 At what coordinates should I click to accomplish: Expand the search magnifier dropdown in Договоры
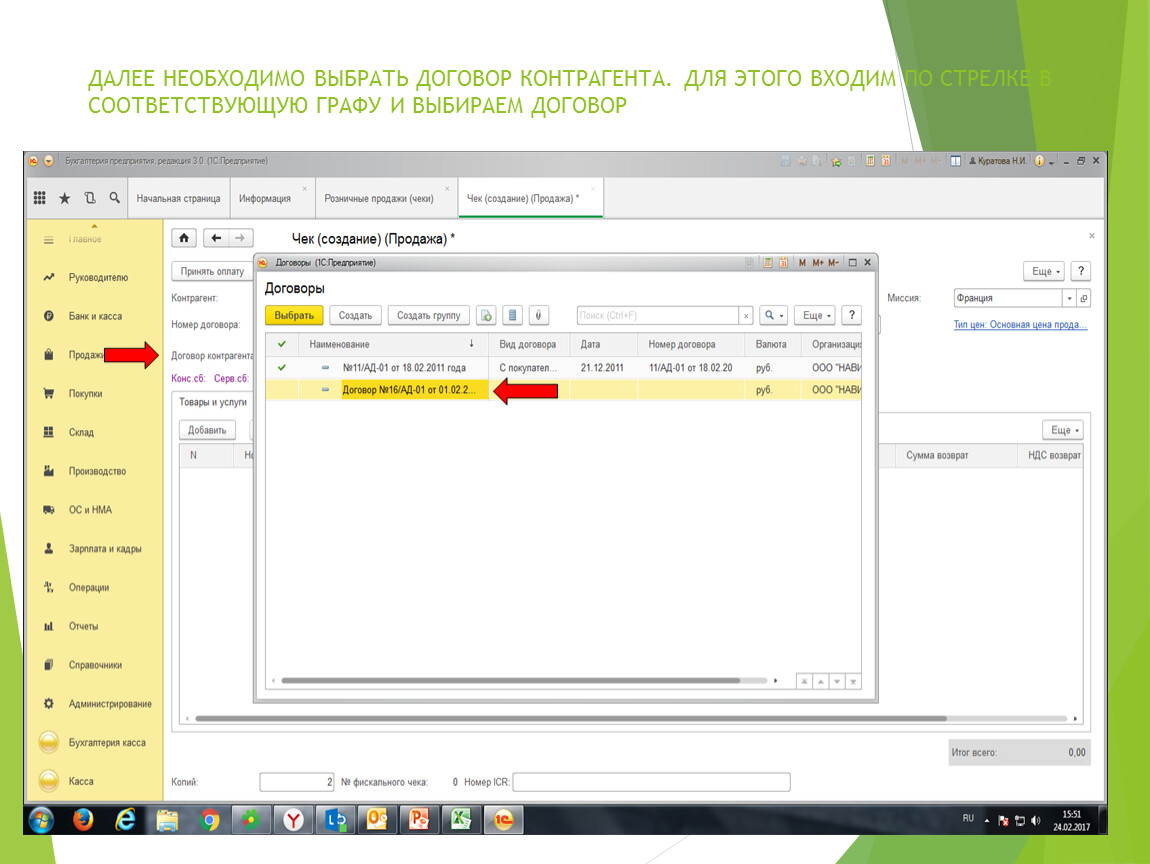tap(774, 315)
